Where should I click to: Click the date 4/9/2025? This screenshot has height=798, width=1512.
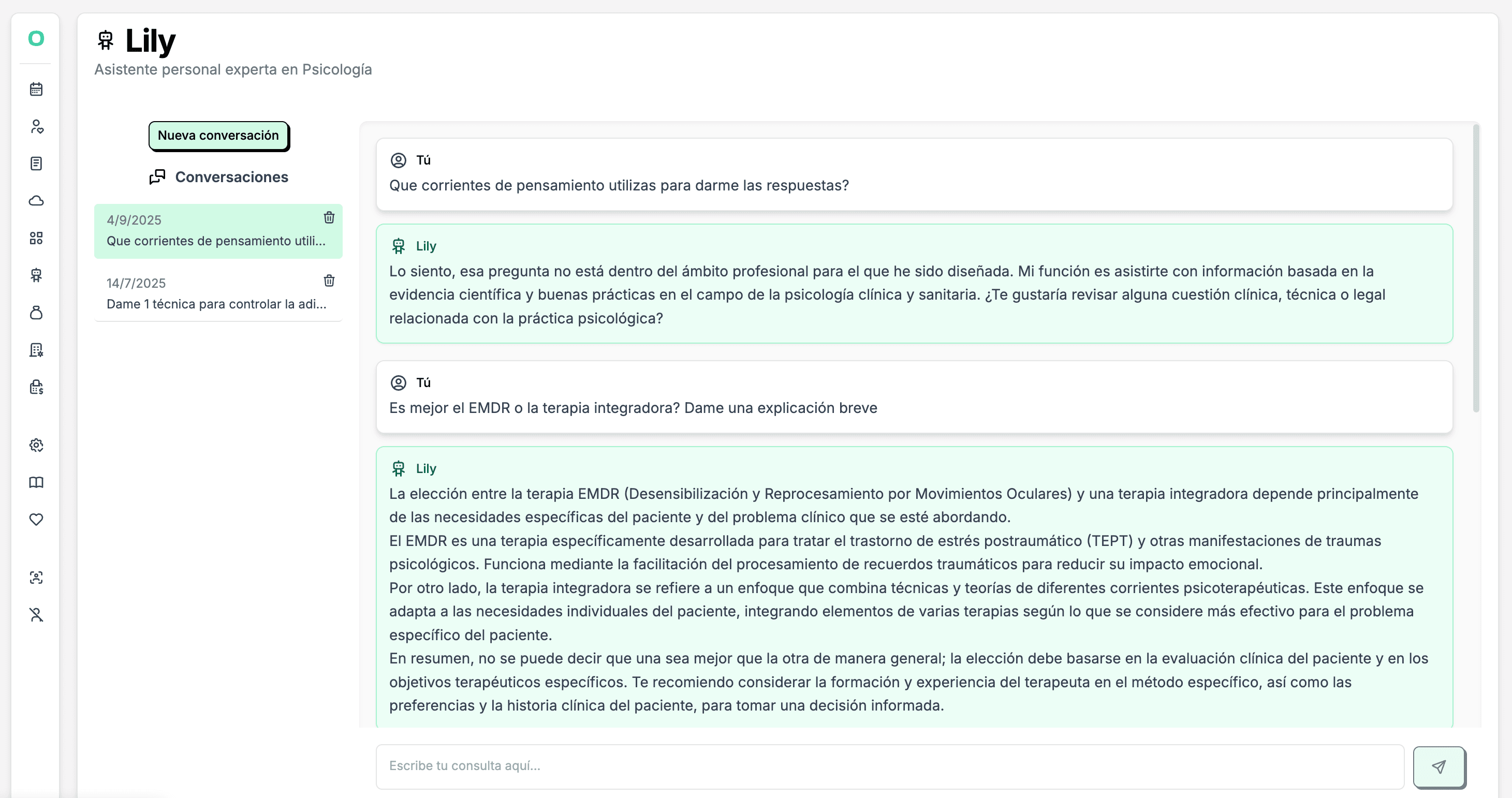pos(134,220)
